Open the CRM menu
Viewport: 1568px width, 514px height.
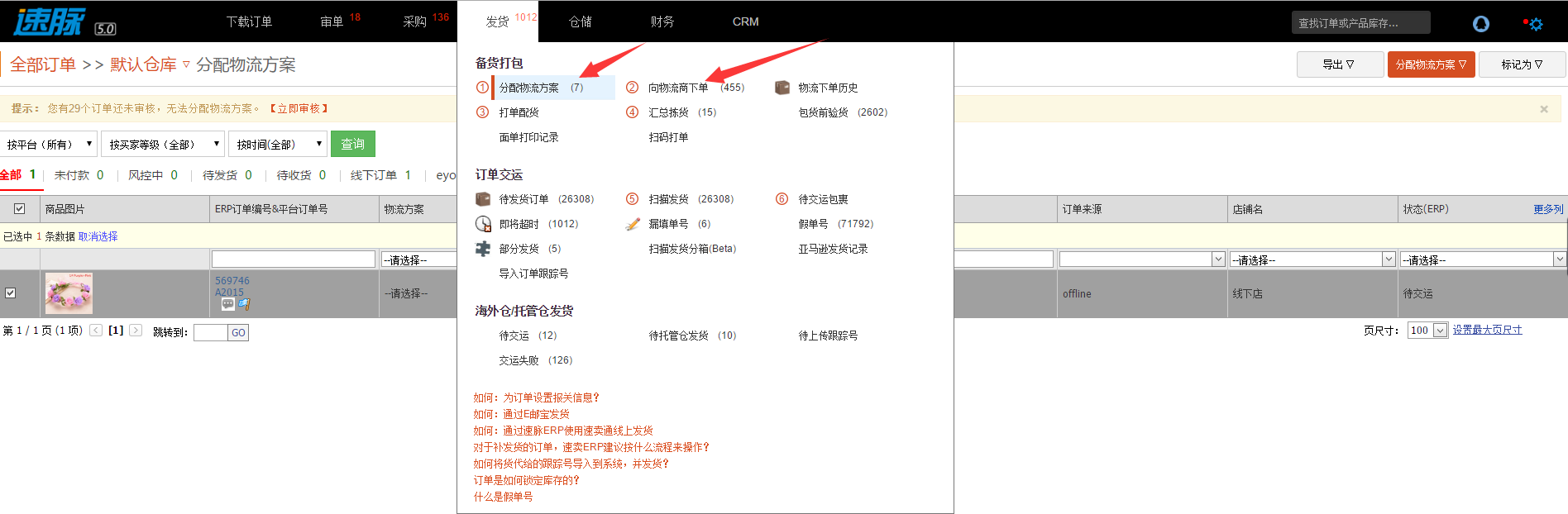click(x=745, y=21)
